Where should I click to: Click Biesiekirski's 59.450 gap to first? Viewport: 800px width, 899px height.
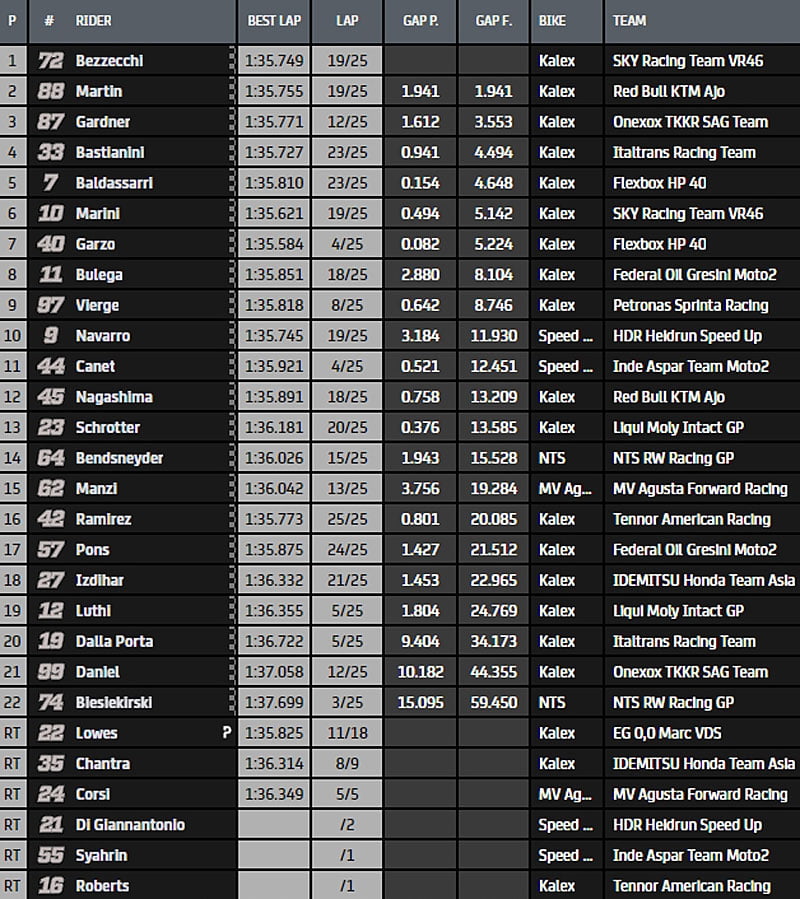click(495, 703)
